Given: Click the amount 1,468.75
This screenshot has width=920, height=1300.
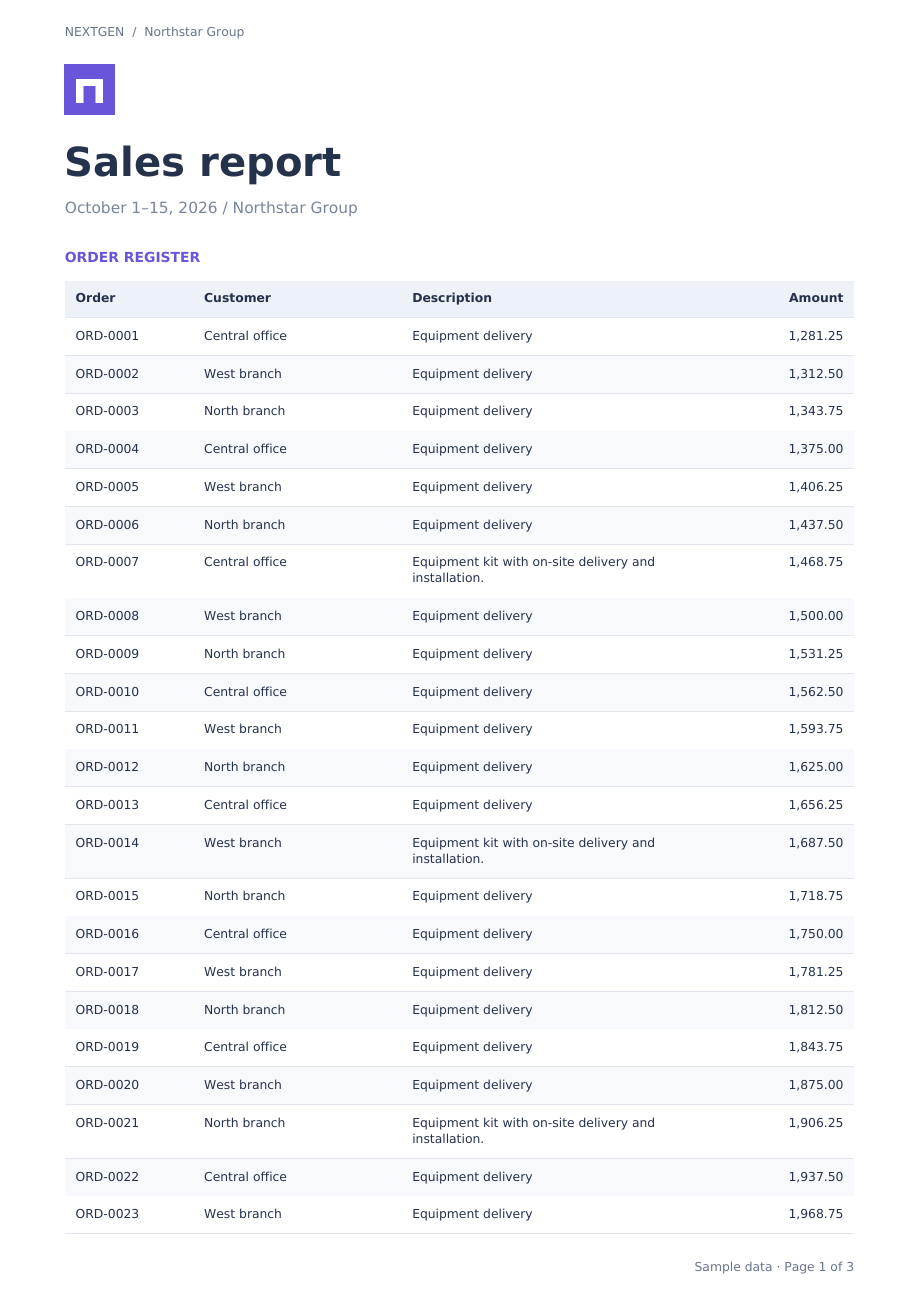Looking at the screenshot, I should (x=816, y=562).
